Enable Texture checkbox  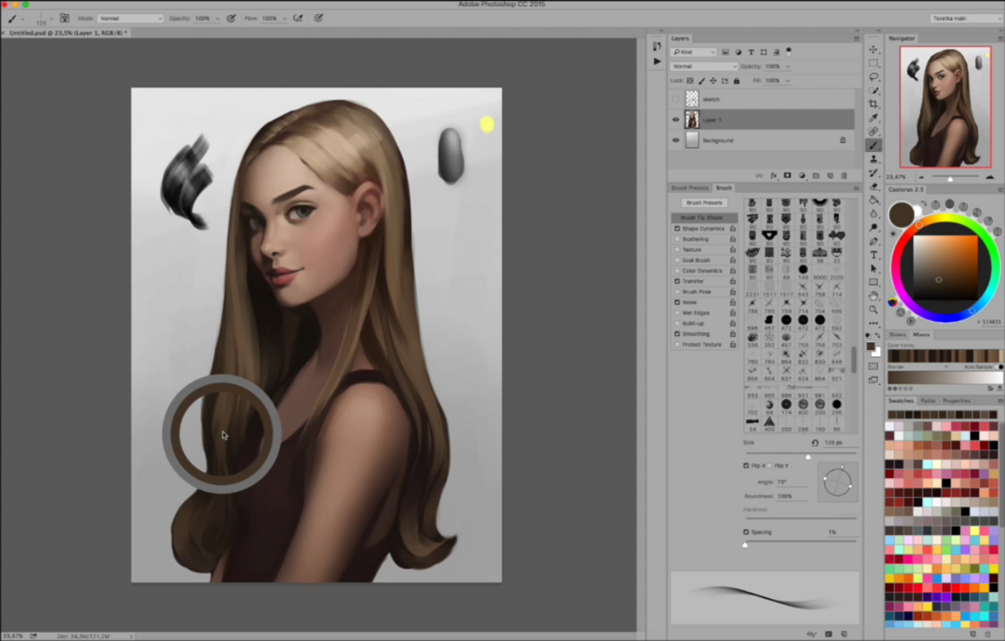click(677, 249)
